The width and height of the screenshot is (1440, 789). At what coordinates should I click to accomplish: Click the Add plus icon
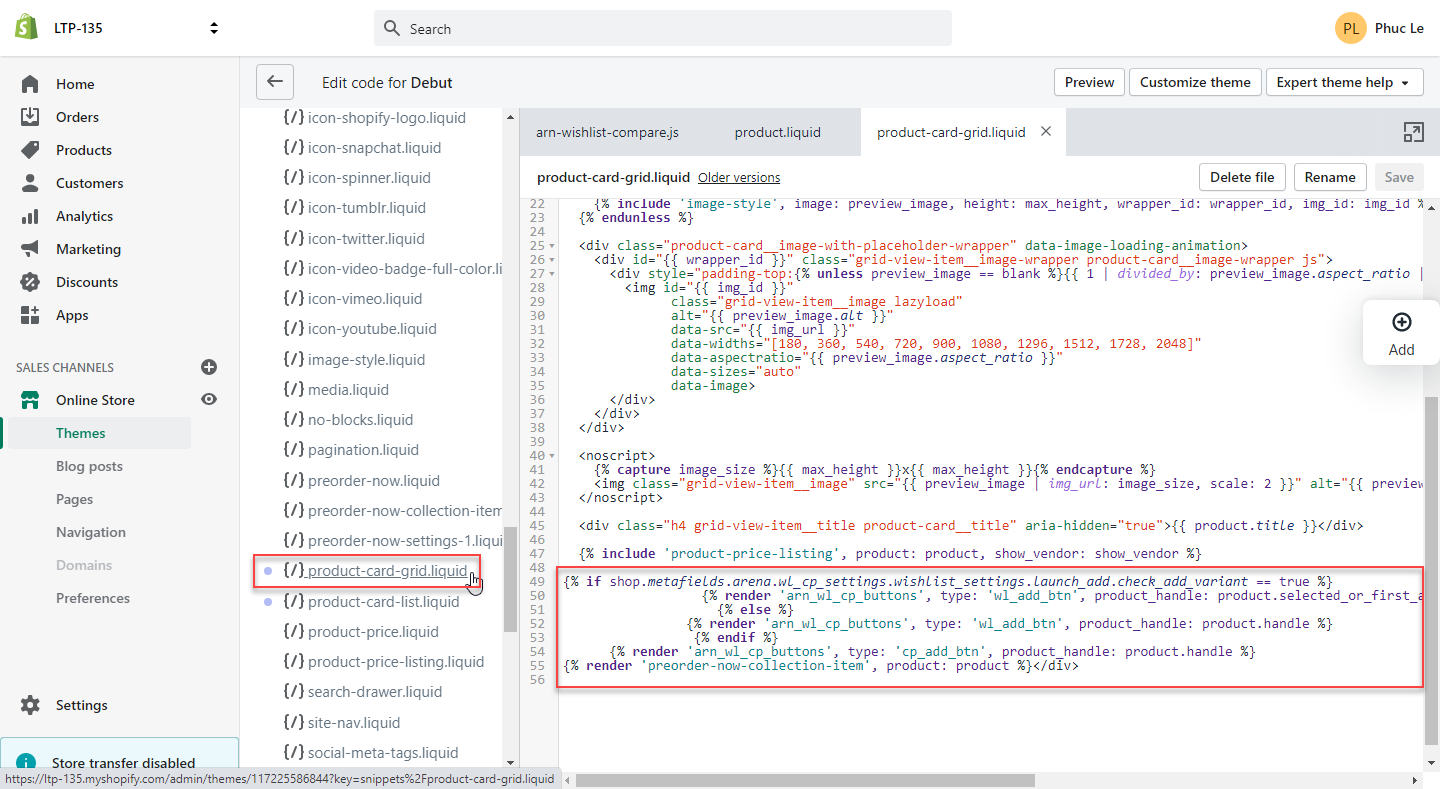click(x=1400, y=322)
